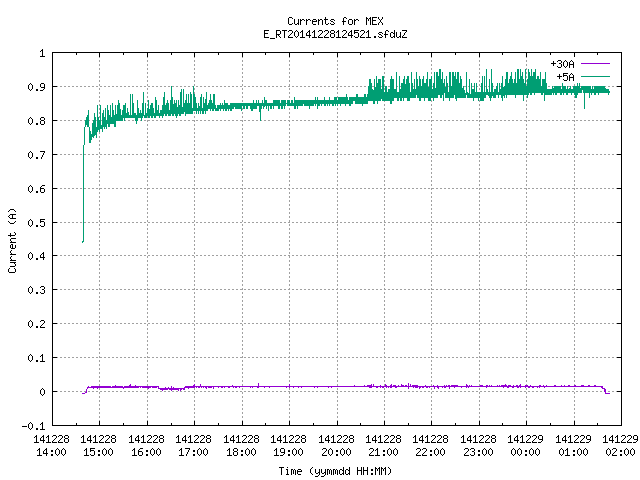Image resolution: width=640 pixels, height=480 pixels.
Task: Click the y-axis value 0.1
Action: point(36,358)
